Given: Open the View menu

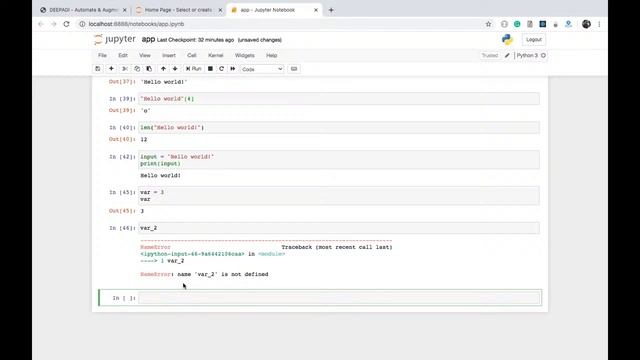Looking at the screenshot, I should click(x=145, y=56).
